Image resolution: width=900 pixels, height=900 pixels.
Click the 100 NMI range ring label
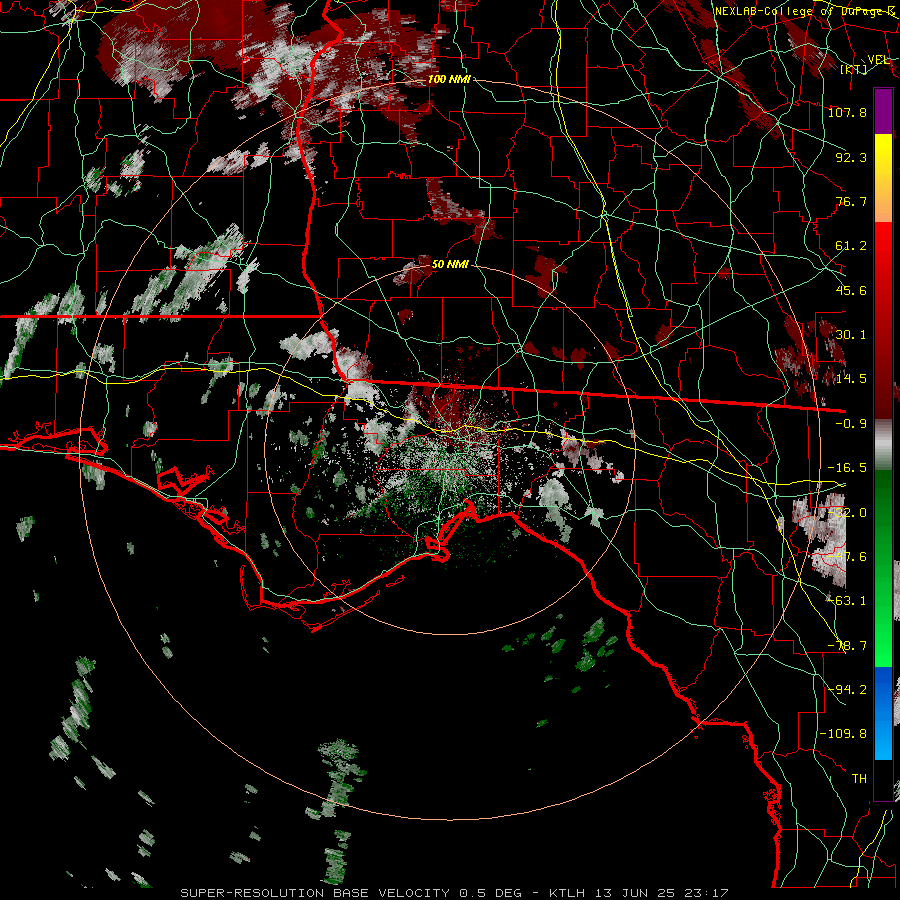click(449, 79)
